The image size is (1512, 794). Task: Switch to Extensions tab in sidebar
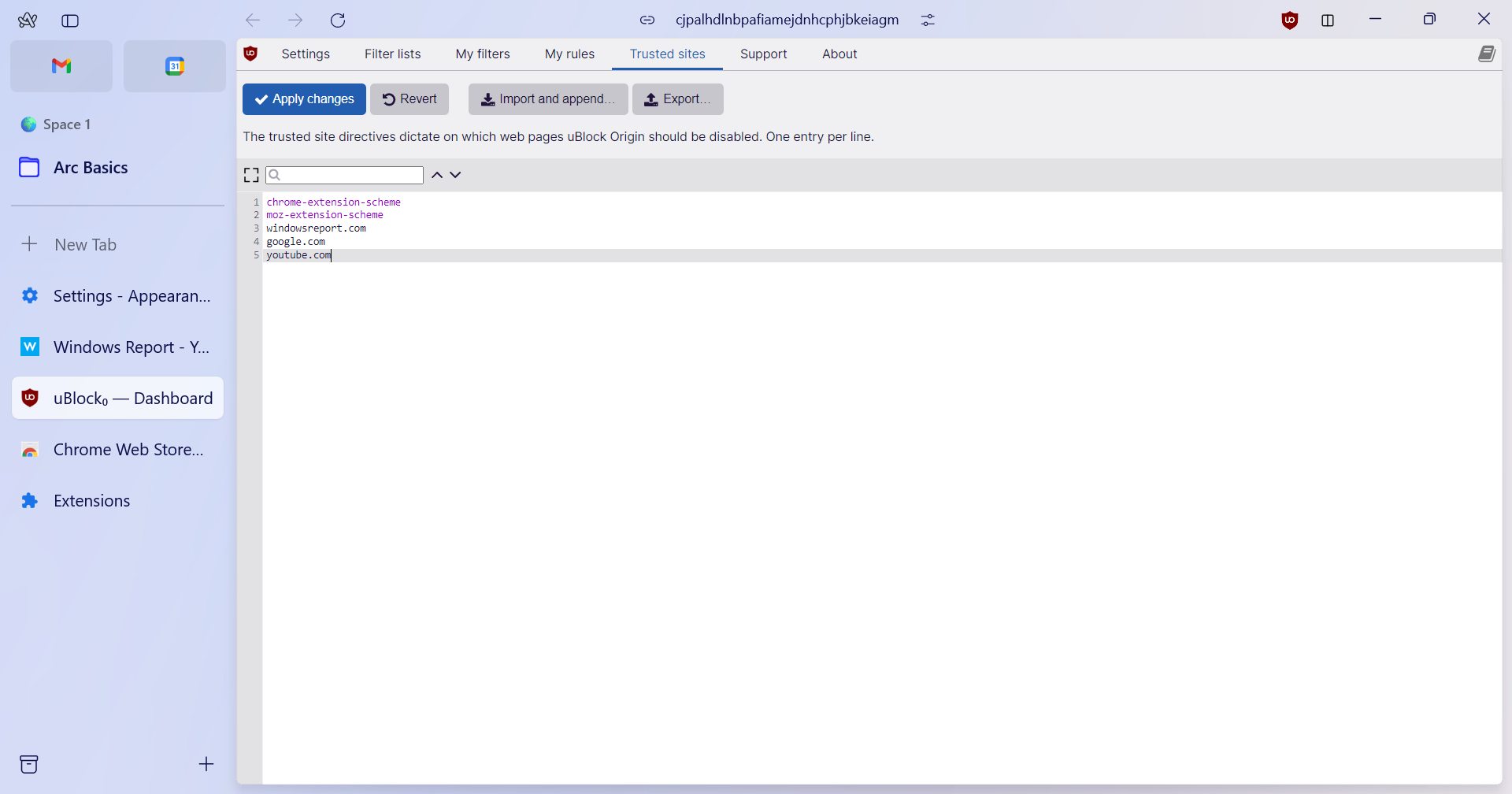click(x=118, y=501)
